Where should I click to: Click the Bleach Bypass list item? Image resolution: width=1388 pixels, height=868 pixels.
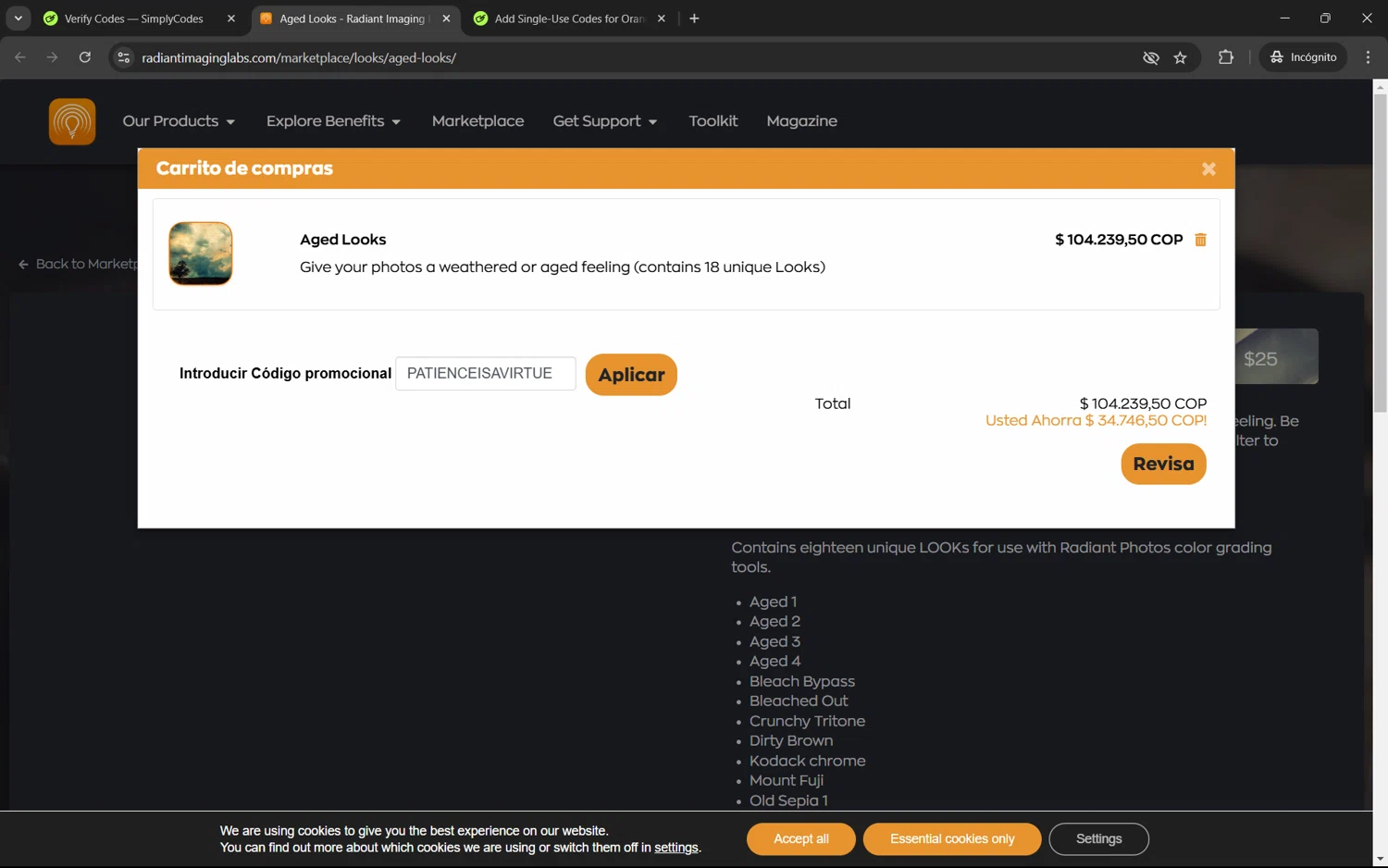tap(801, 681)
